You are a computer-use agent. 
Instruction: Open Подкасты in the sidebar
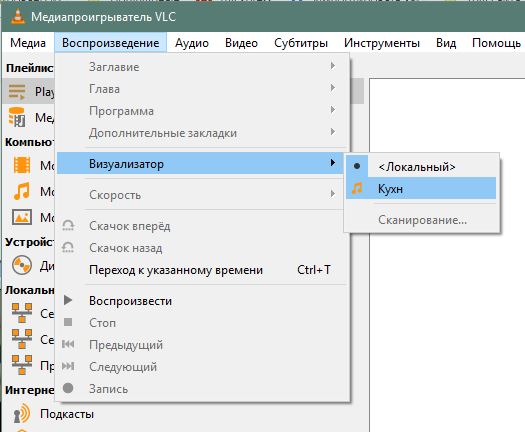click(67, 414)
